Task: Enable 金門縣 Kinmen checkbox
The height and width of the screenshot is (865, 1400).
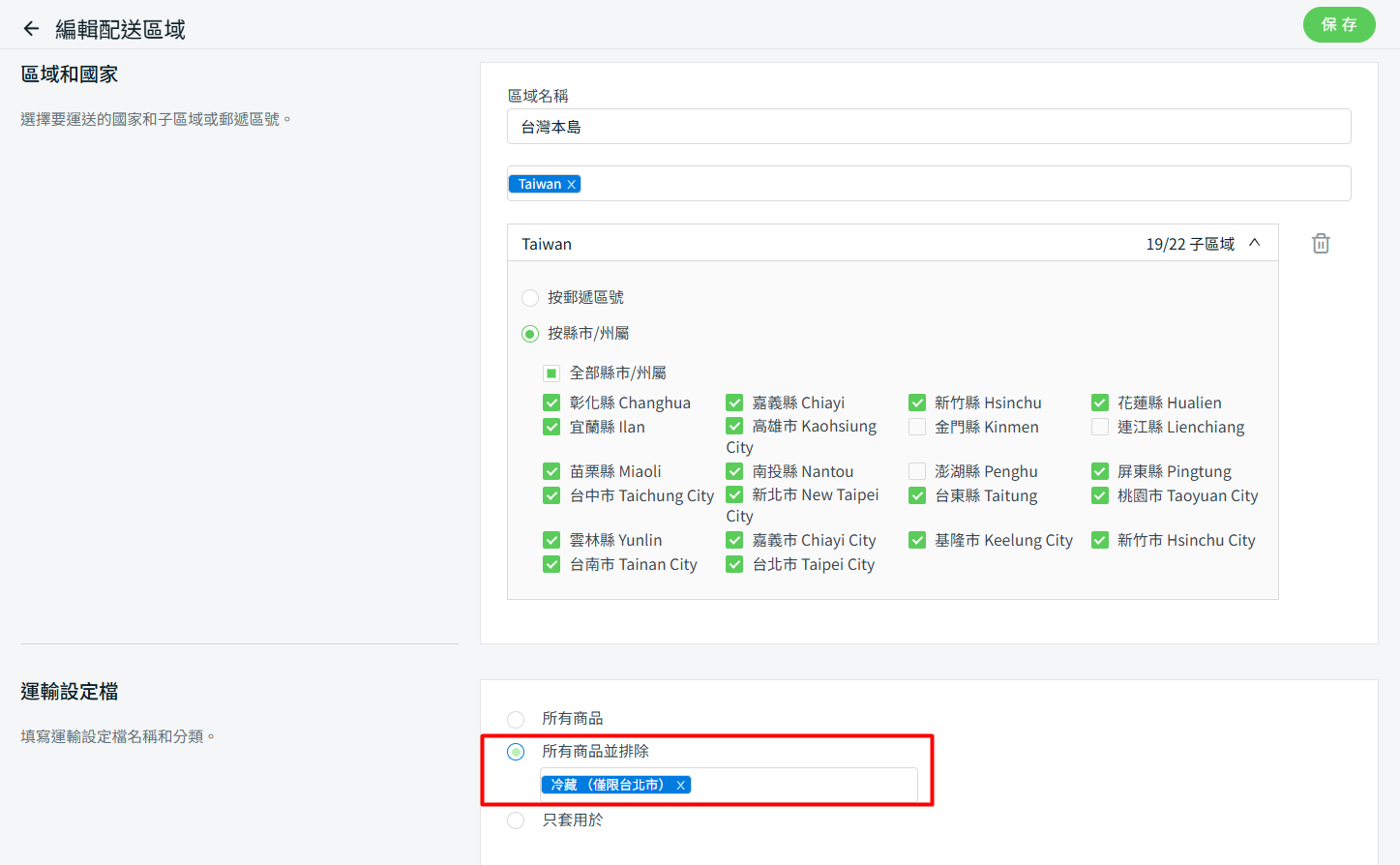Action: tap(917, 427)
